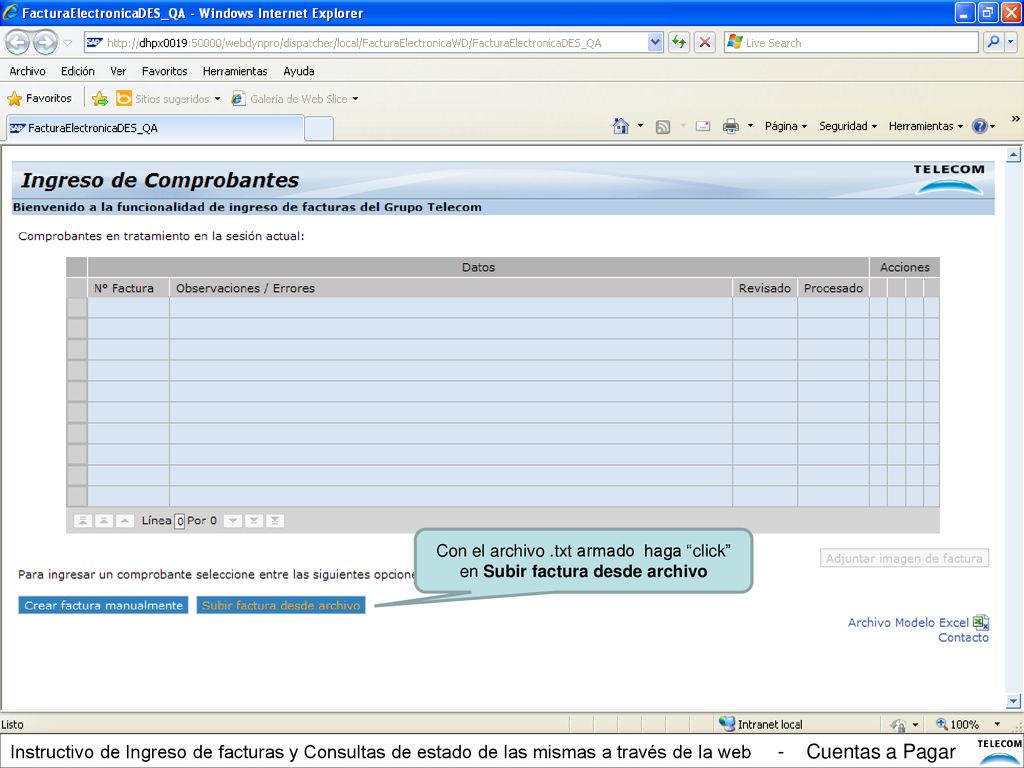Click Subir factura desde archivo button
The height and width of the screenshot is (768, 1024).
tap(281, 605)
